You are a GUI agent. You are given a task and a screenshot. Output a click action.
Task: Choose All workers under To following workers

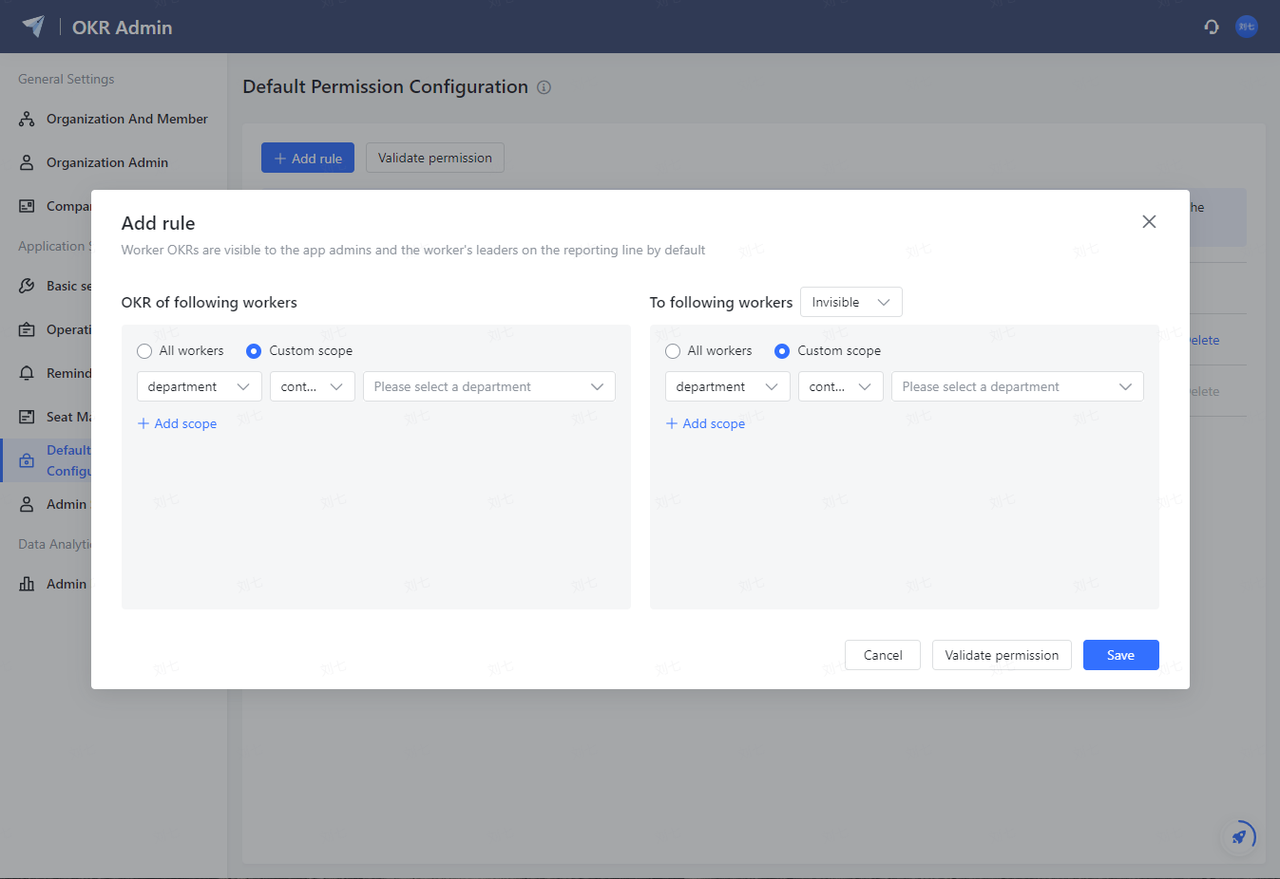[x=673, y=350]
